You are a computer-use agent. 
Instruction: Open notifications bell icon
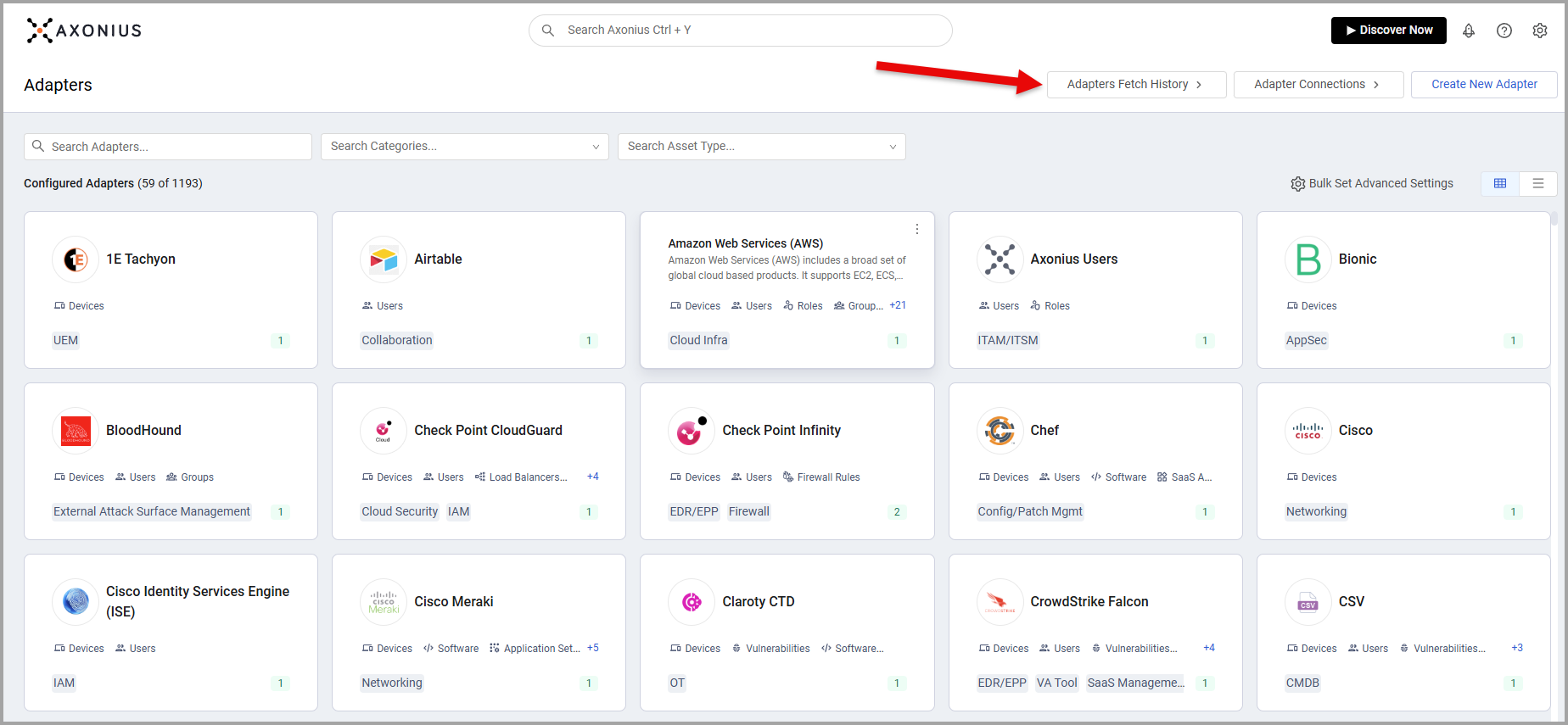[x=1469, y=31]
